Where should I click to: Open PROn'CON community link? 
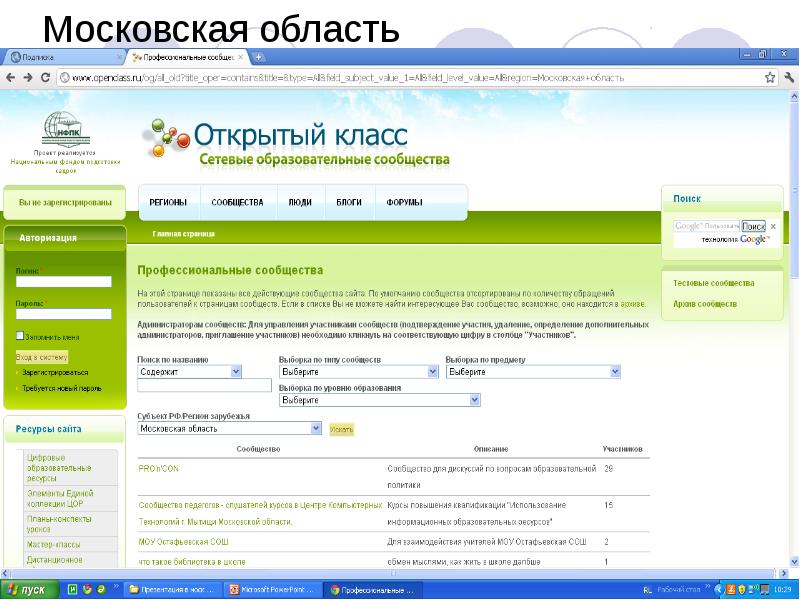coord(159,468)
